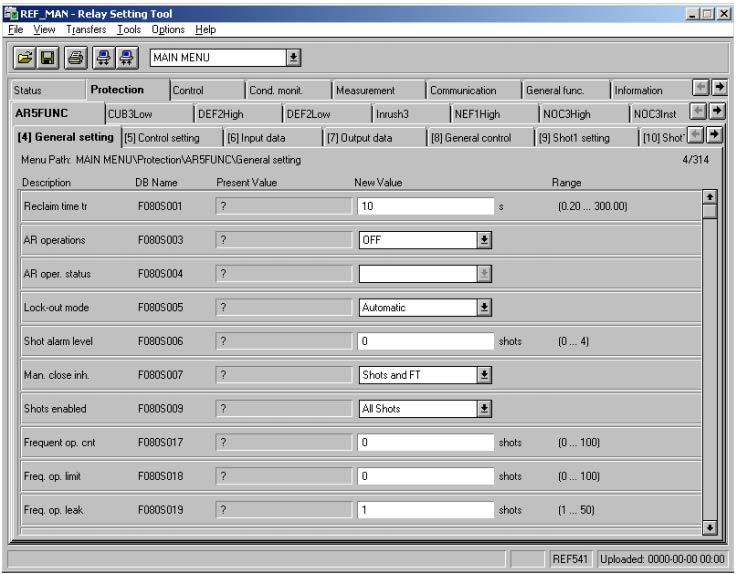Open the [6] Input data tab

pyautogui.click(x=273, y=138)
